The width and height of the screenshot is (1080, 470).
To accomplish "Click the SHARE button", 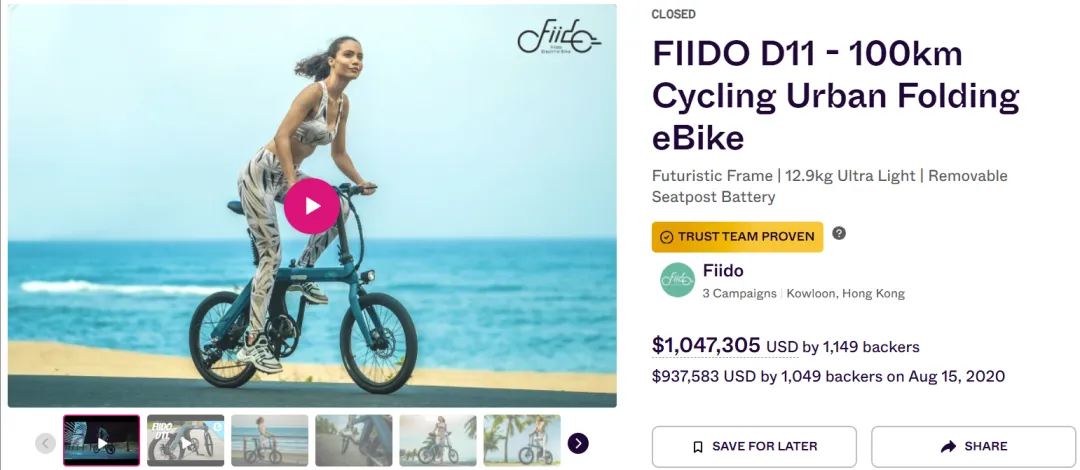I will pyautogui.click(x=973, y=447).
